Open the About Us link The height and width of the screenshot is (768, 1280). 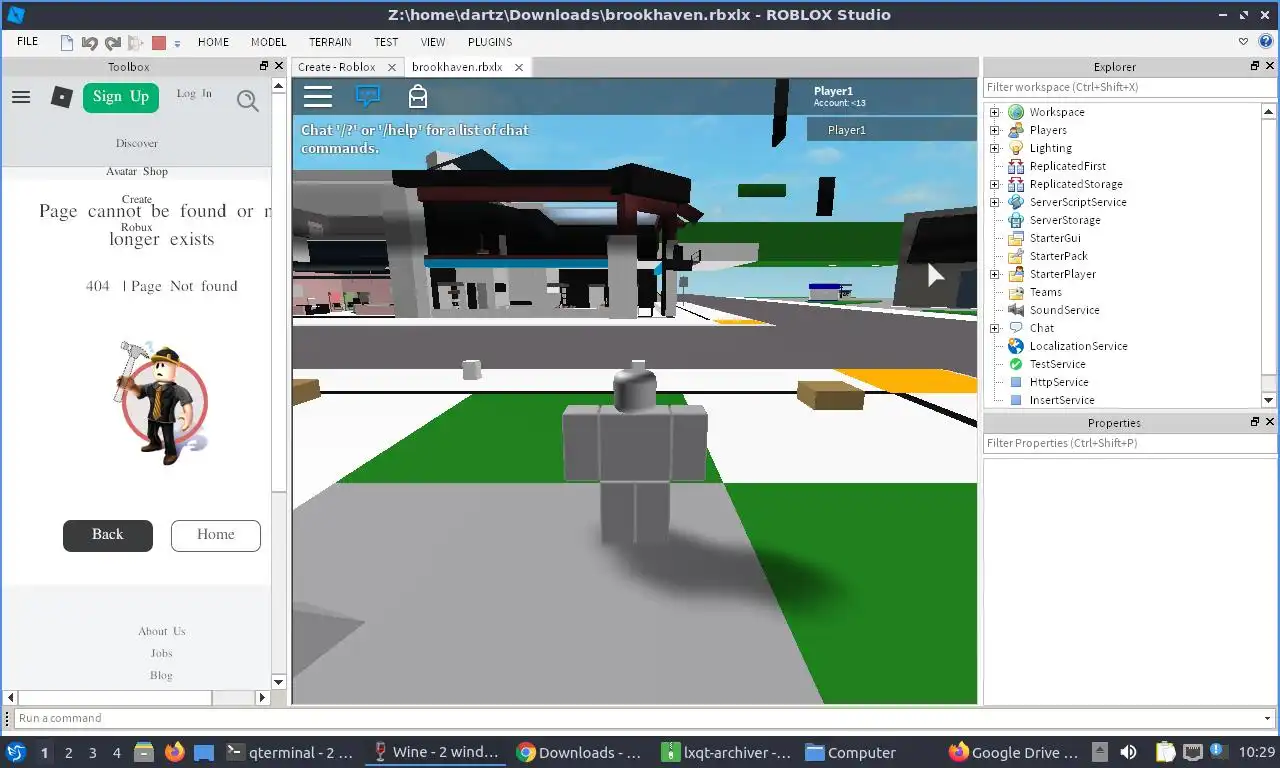tap(162, 631)
